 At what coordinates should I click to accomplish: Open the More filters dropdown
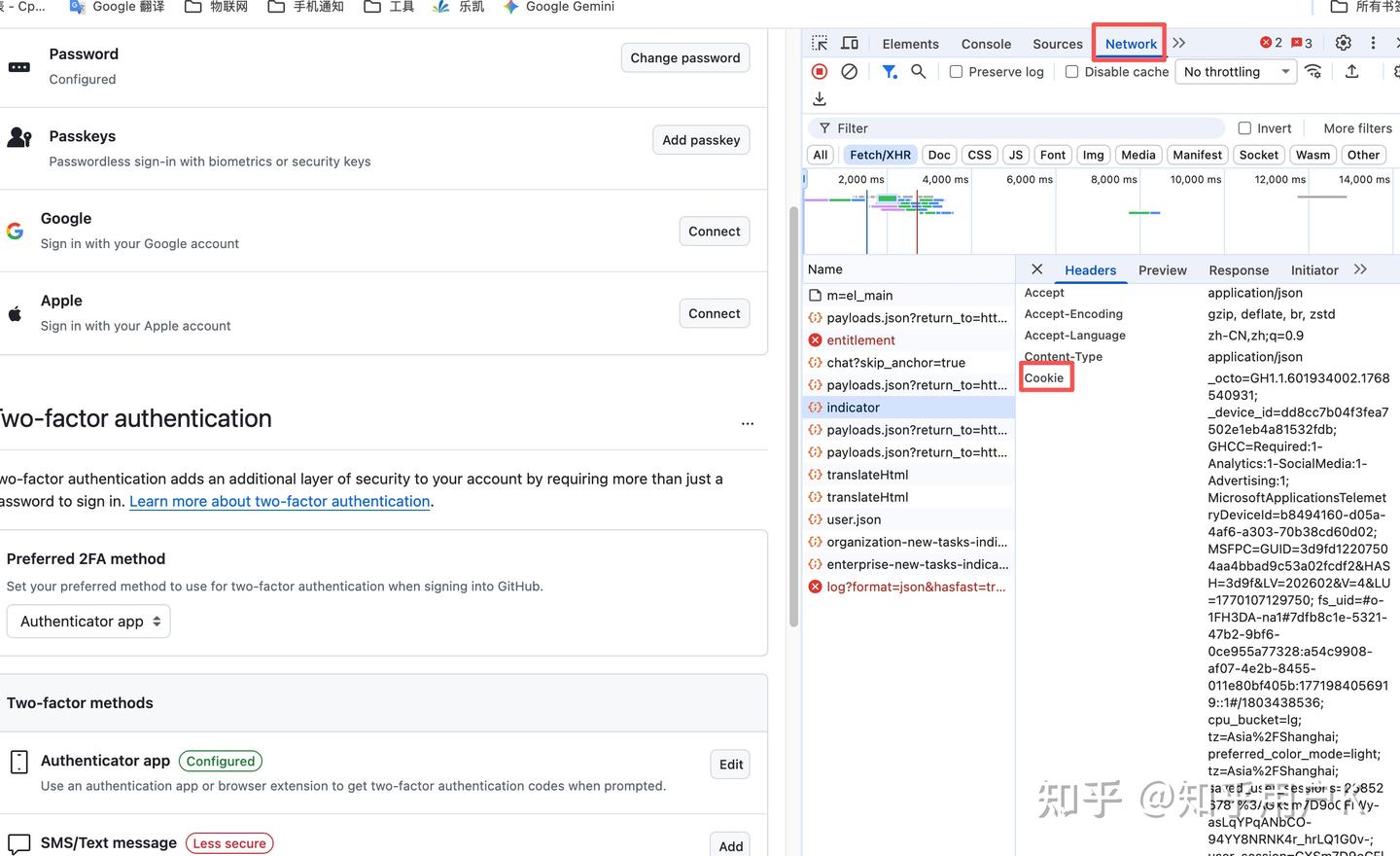point(1357,128)
